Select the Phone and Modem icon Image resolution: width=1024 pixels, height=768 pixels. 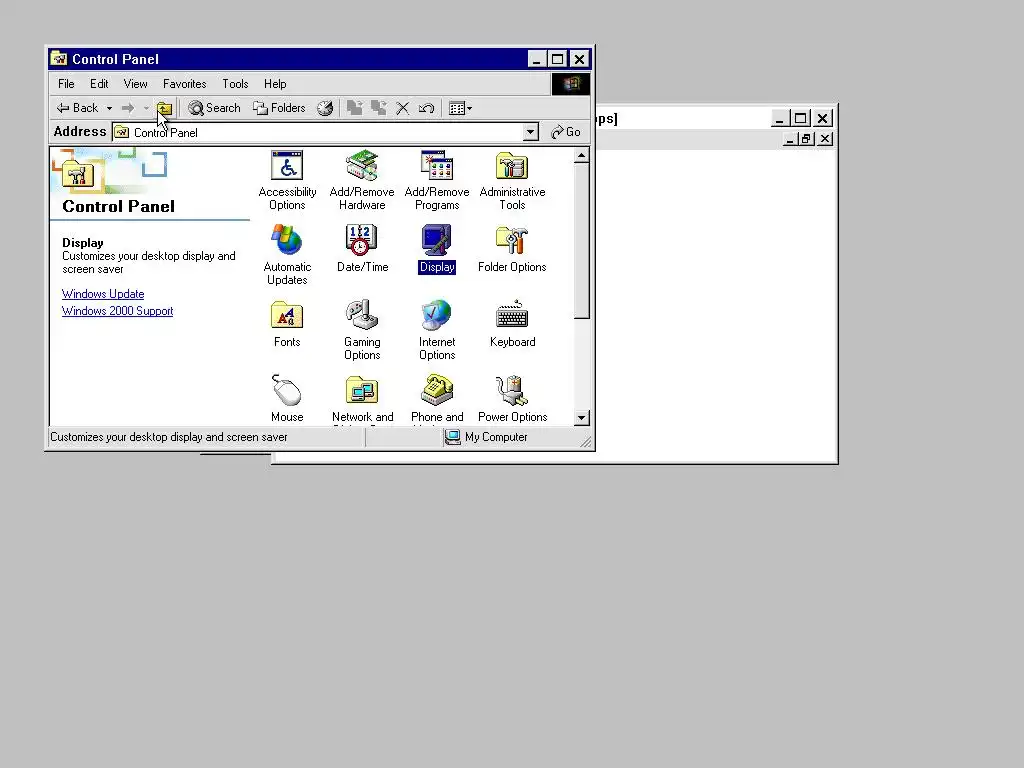click(437, 399)
